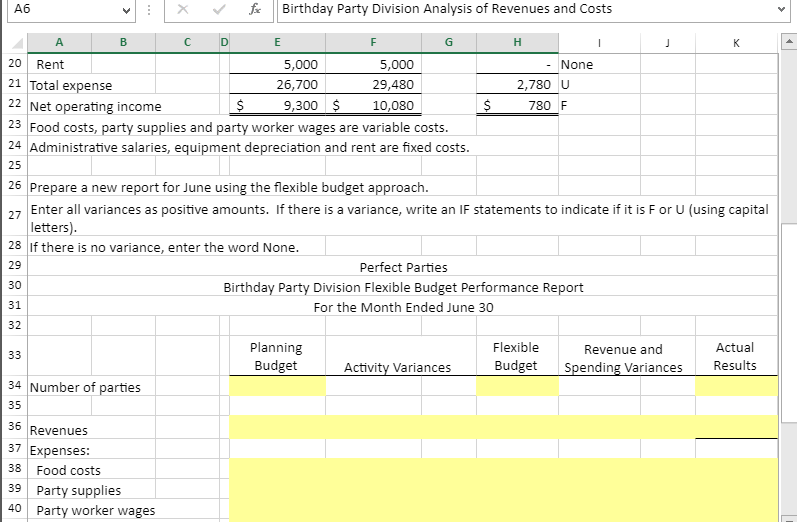Select row 36 header

(15, 427)
